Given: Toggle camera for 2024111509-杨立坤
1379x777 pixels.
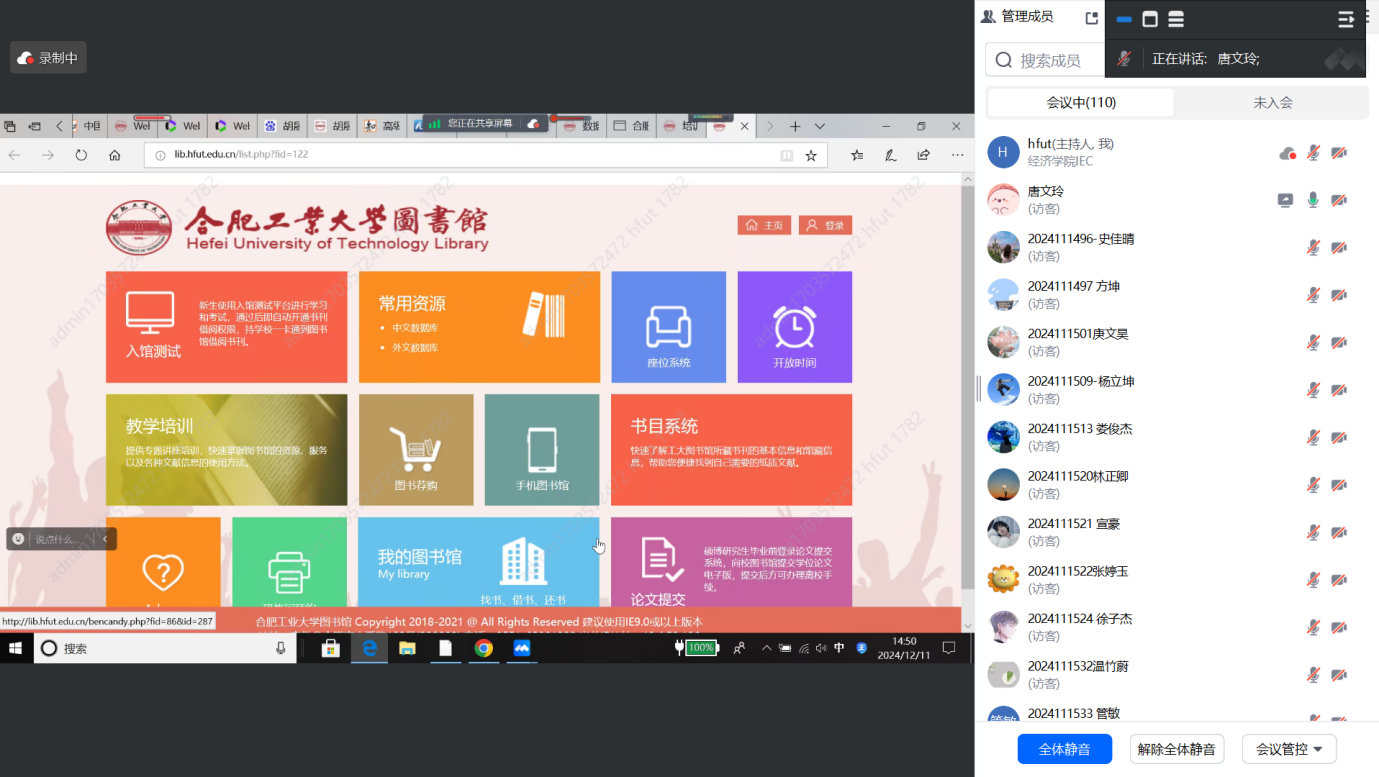Looking at the screenshot, I should (1339, 390).
